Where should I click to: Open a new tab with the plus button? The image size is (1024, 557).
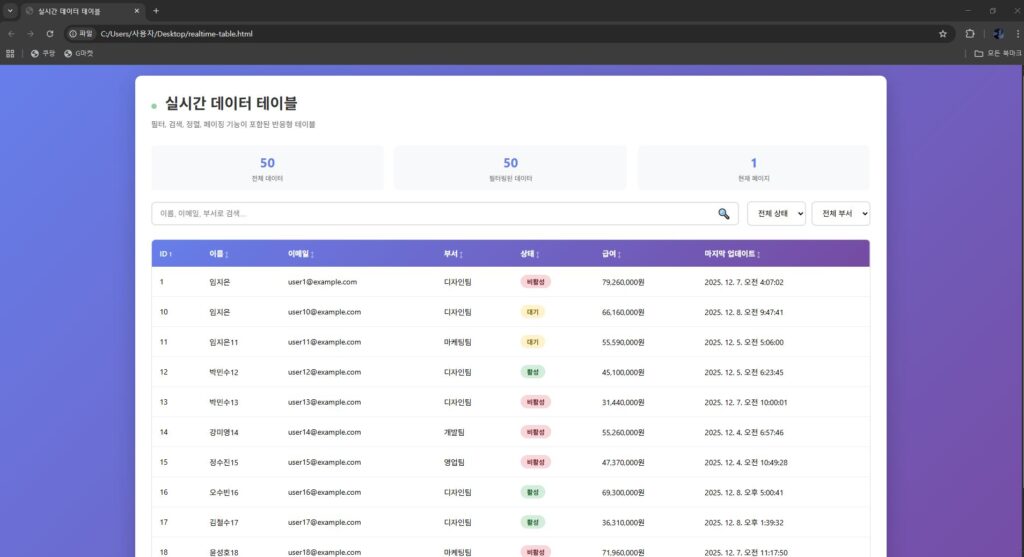click(x=155, y=11)
